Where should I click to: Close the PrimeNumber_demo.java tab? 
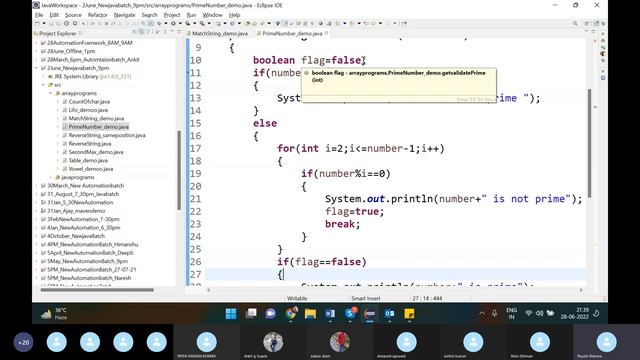pyautogui.click(x=326, y=33)
